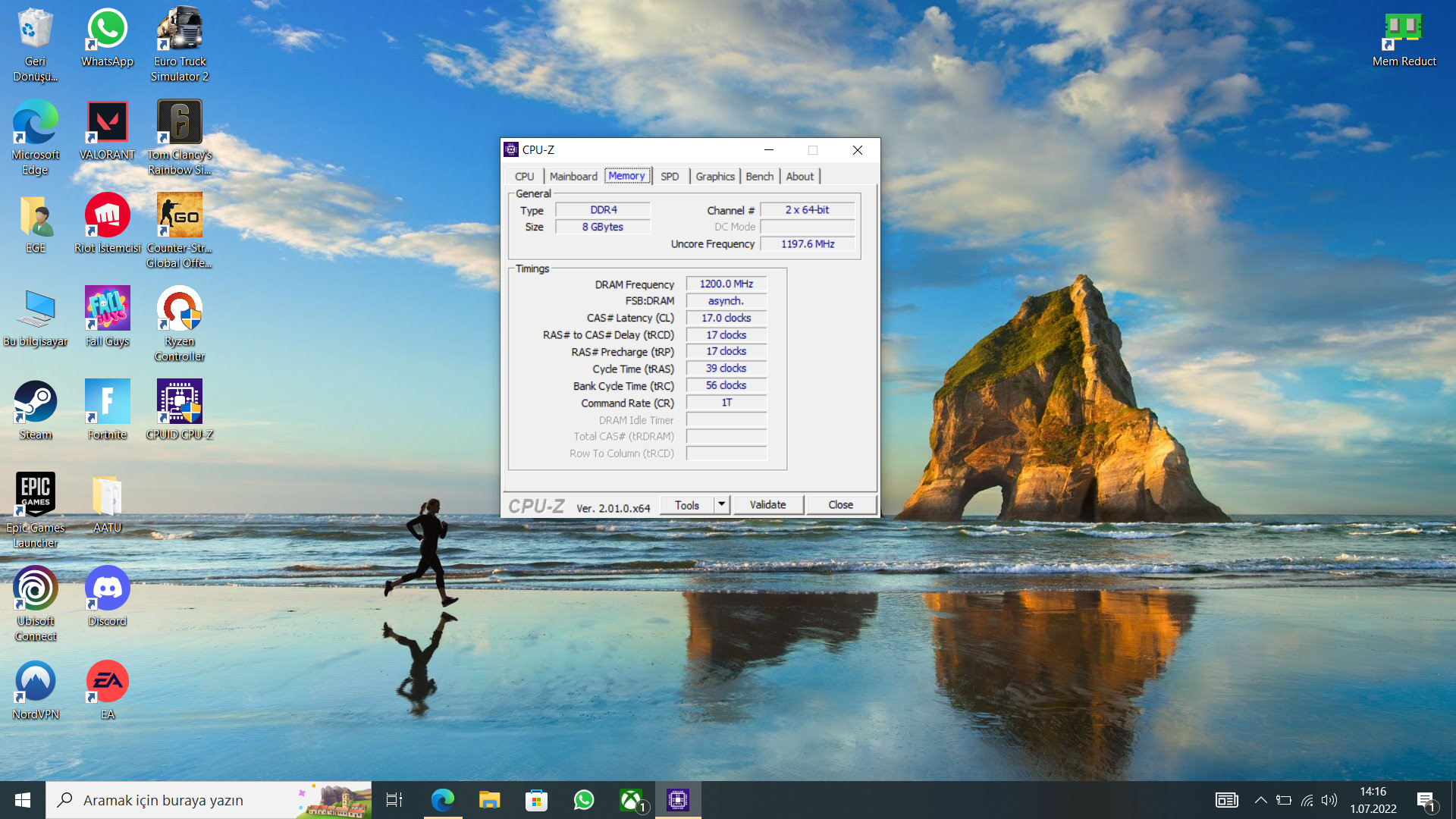Click the Bank Cycle Time 56 clocks value
This screenshot has width=1456, height=819.
pyautogui.click(x=726, y=385)
